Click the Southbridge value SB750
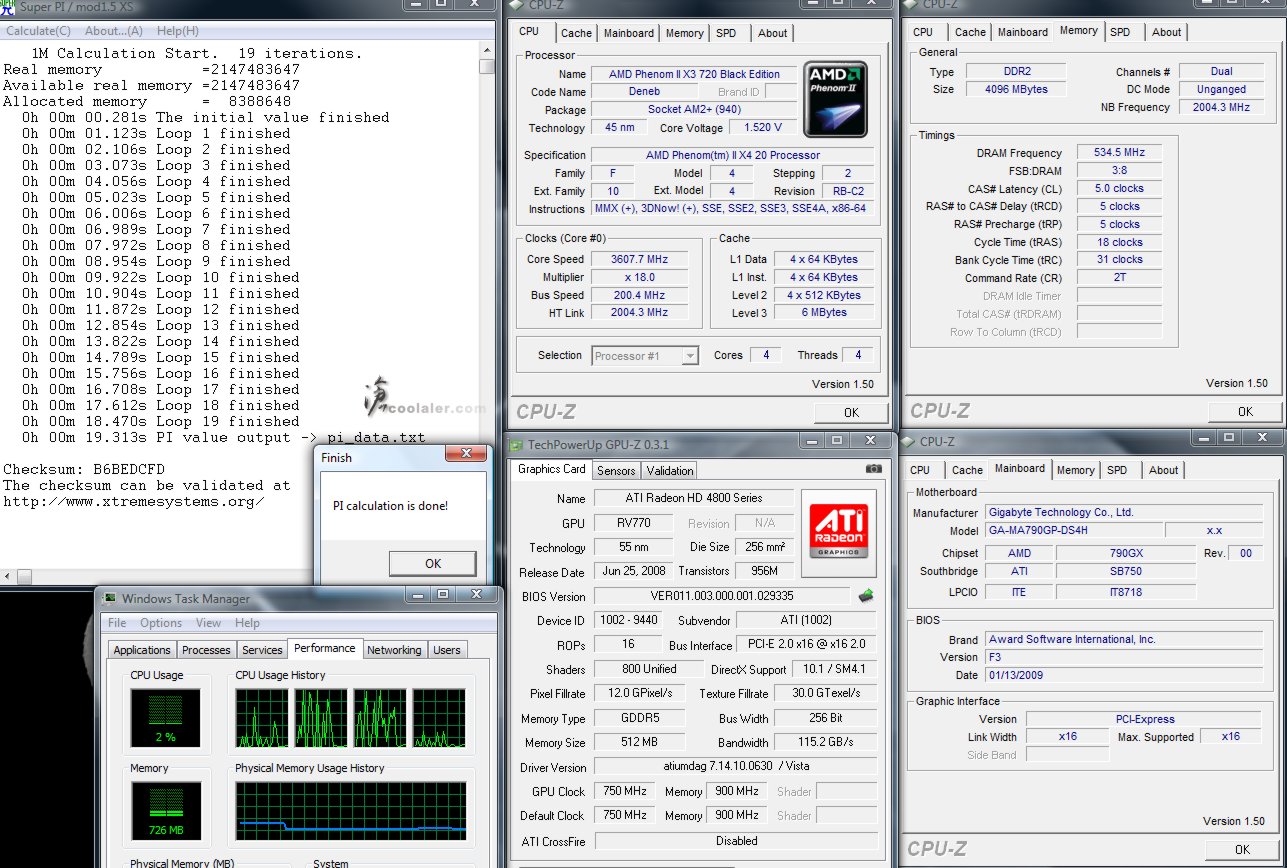 click(1125, 571)
